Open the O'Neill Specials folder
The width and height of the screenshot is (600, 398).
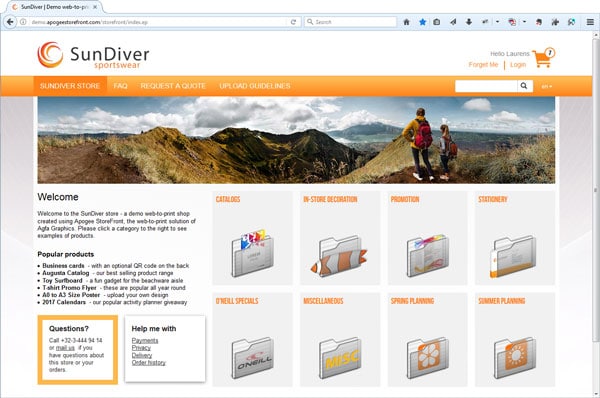(253, 358)
